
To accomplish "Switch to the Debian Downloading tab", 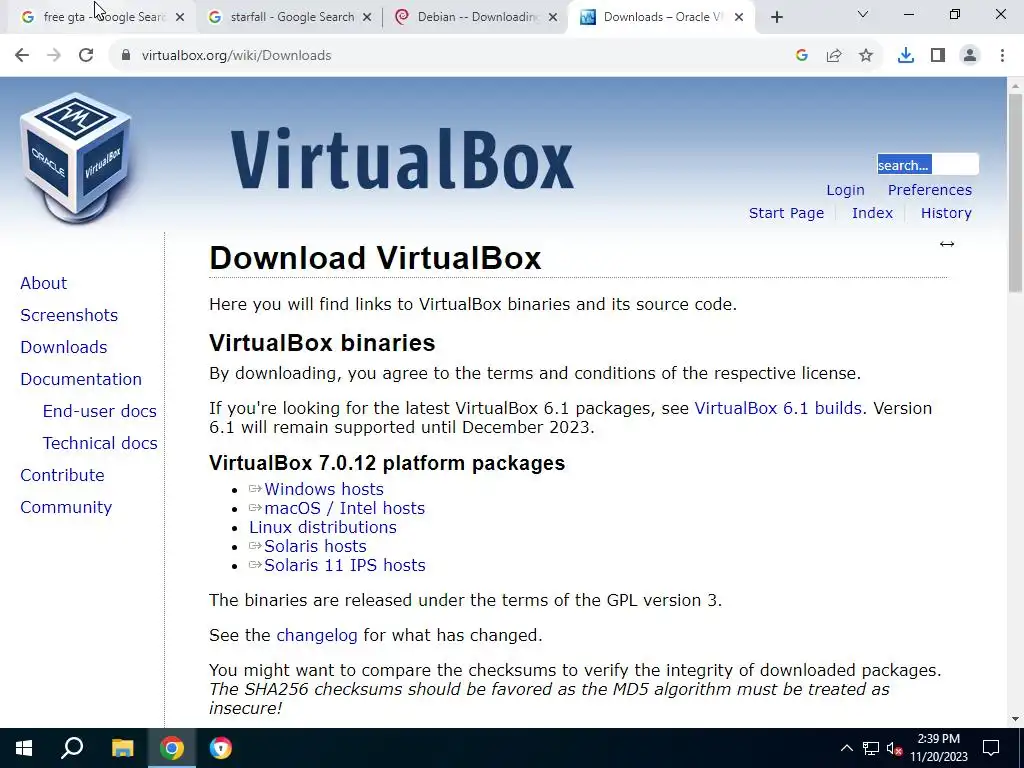I will [473, 17].
